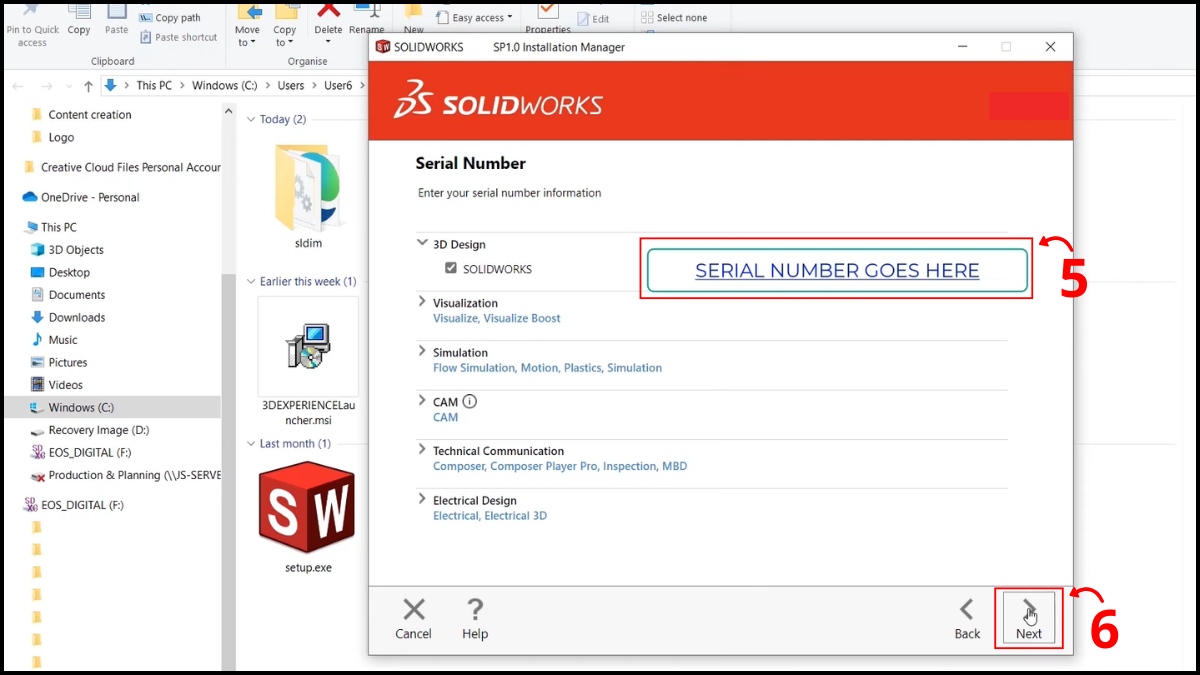Click the serial number input field

point(837,270)
